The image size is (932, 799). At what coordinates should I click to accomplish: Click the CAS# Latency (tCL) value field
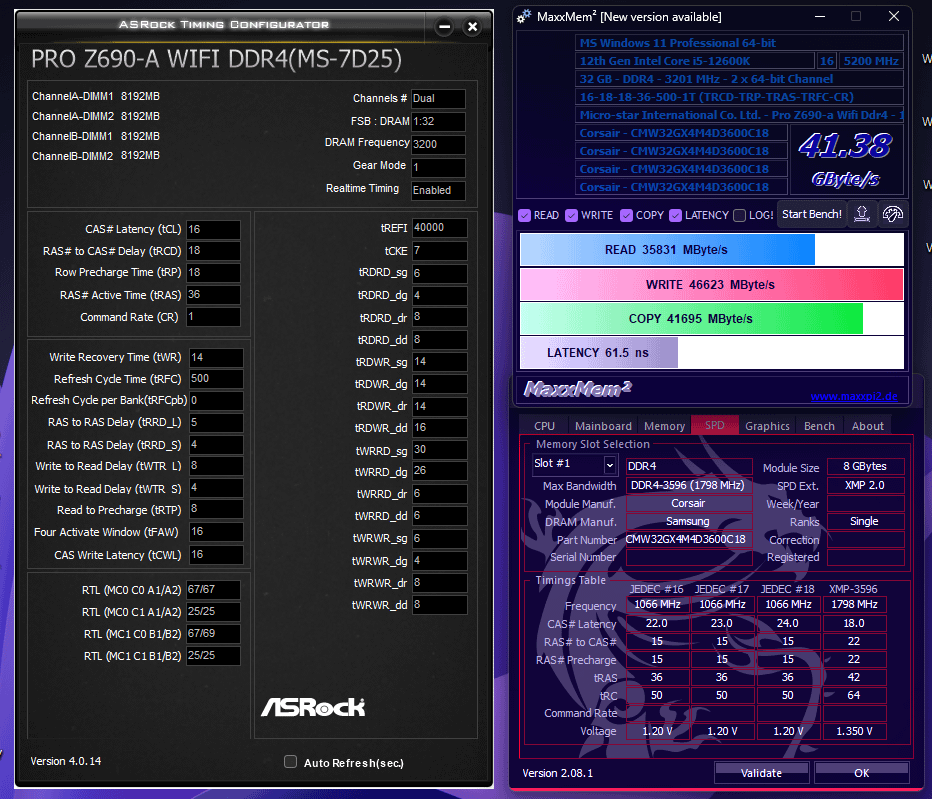click(213, 229)
